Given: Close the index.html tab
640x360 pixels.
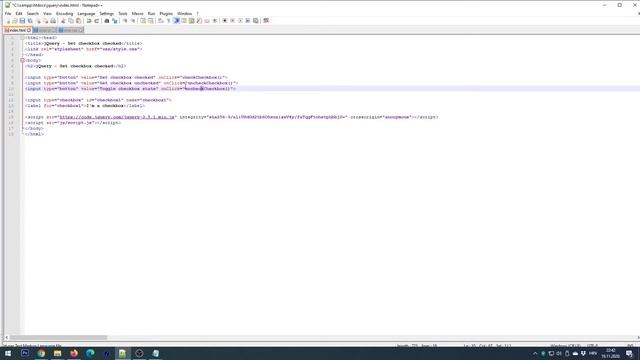Looking at the screenshot, I should coord(29,30).
